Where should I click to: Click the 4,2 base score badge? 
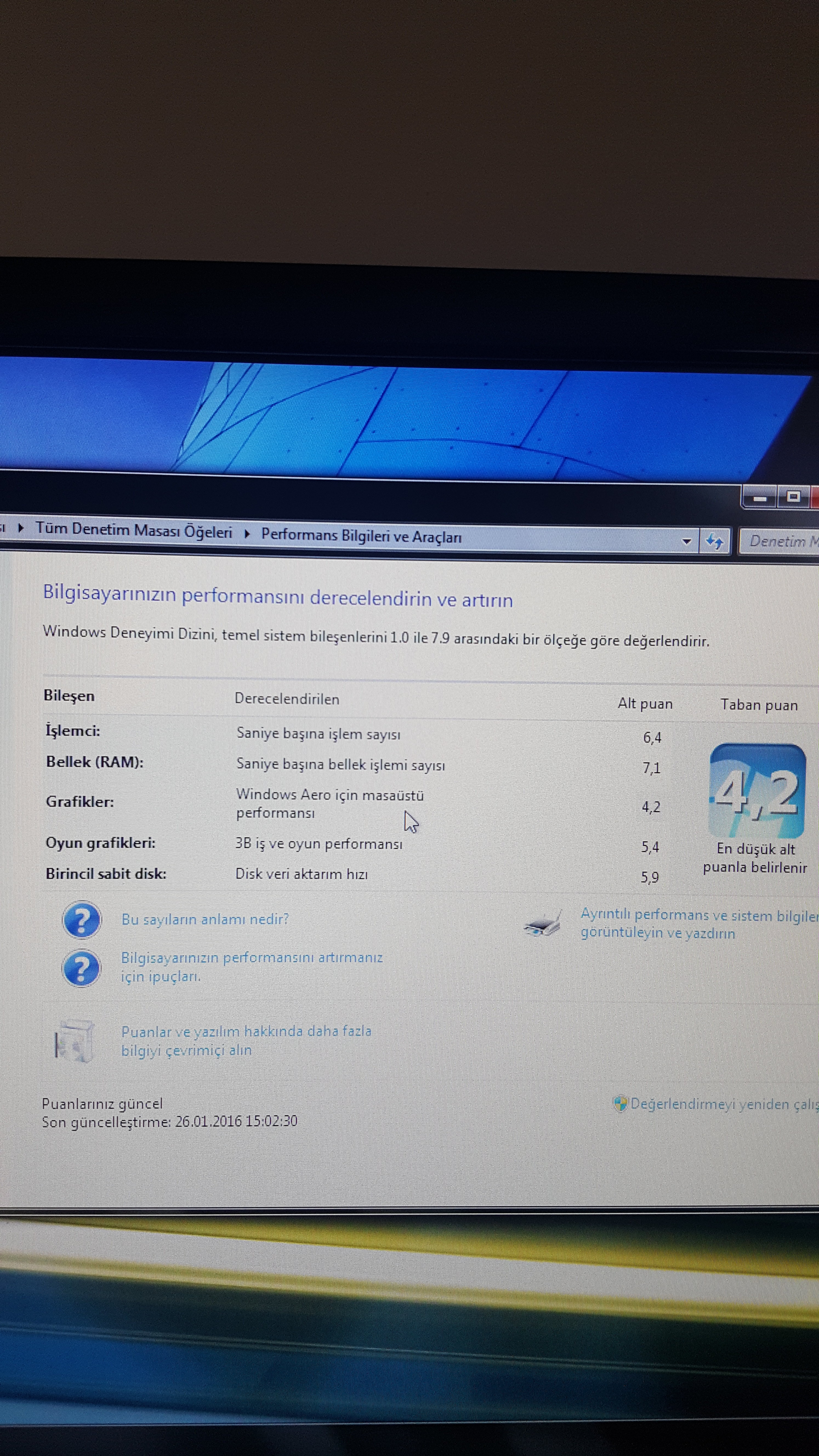point(757,791)
